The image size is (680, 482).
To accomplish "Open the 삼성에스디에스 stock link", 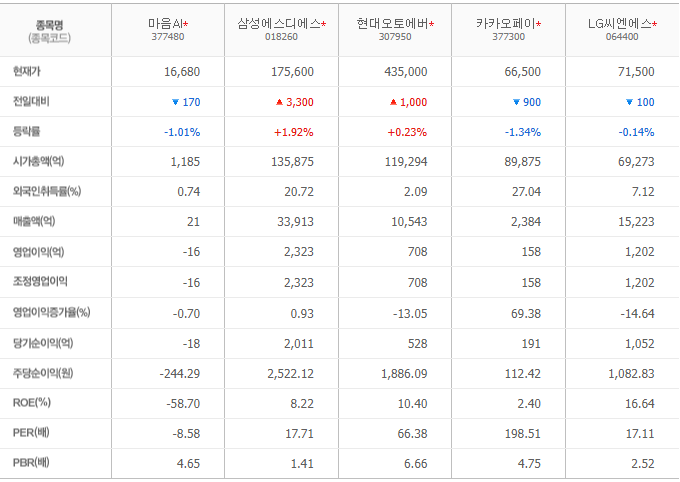I will point(279,24).
